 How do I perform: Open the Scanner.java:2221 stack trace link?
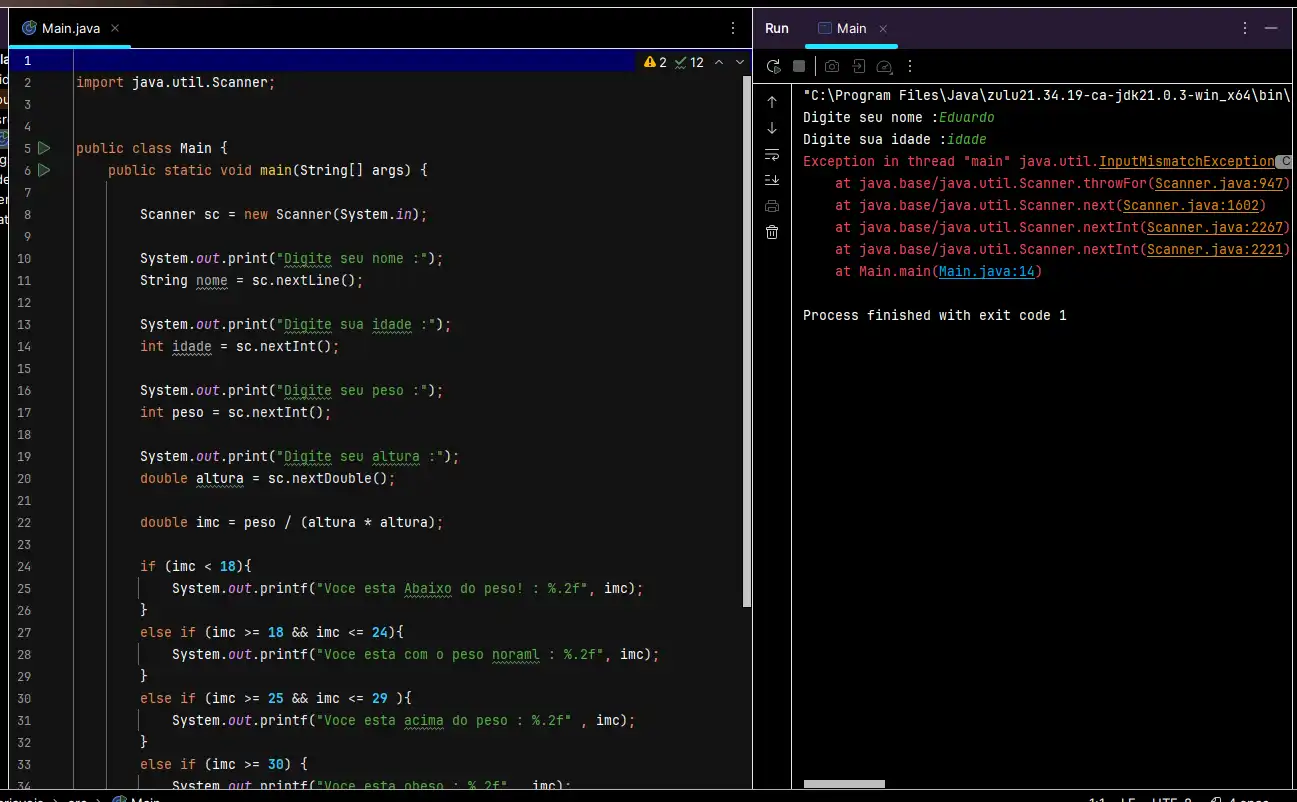1215,249
